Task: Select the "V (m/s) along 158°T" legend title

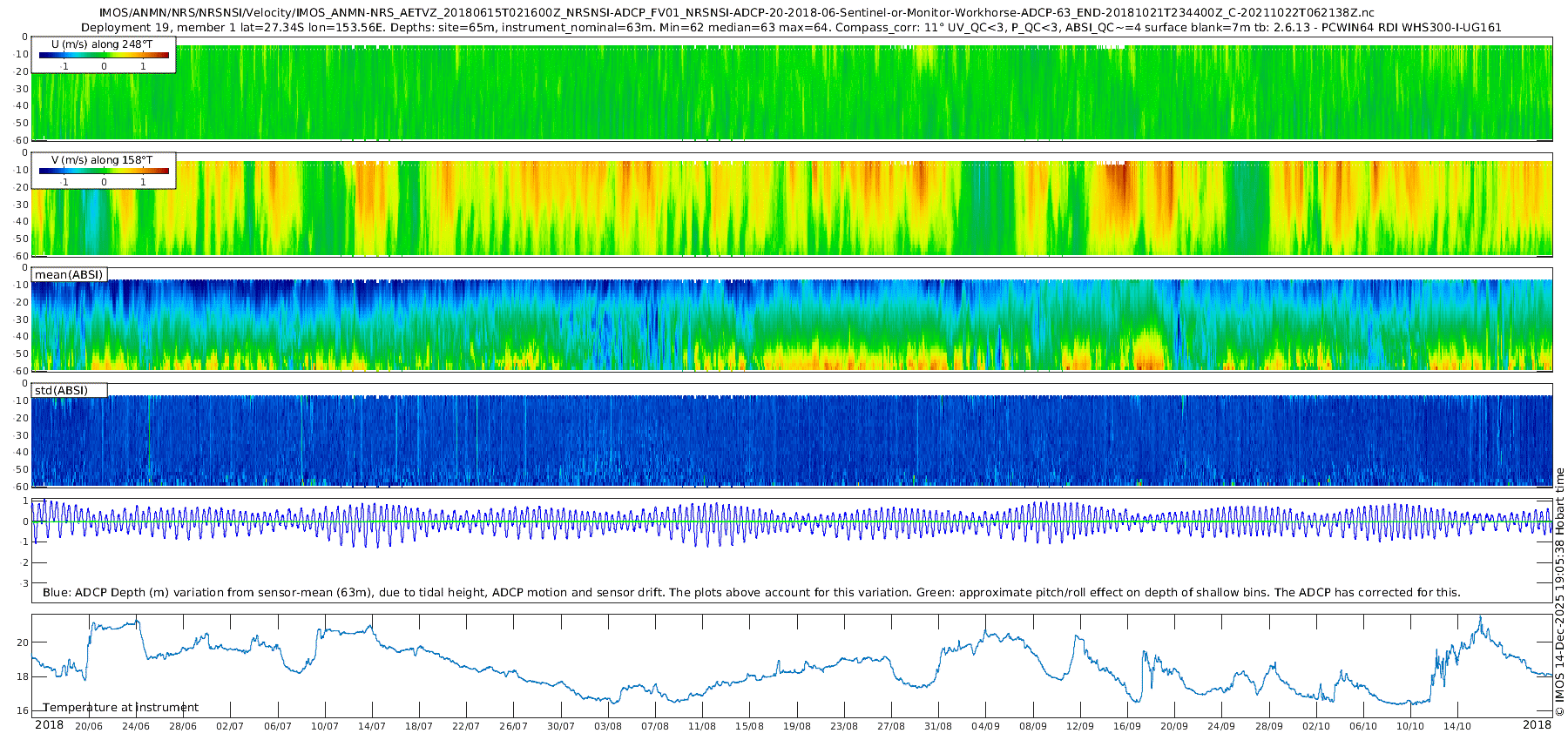Action: [x=102, y=160]
